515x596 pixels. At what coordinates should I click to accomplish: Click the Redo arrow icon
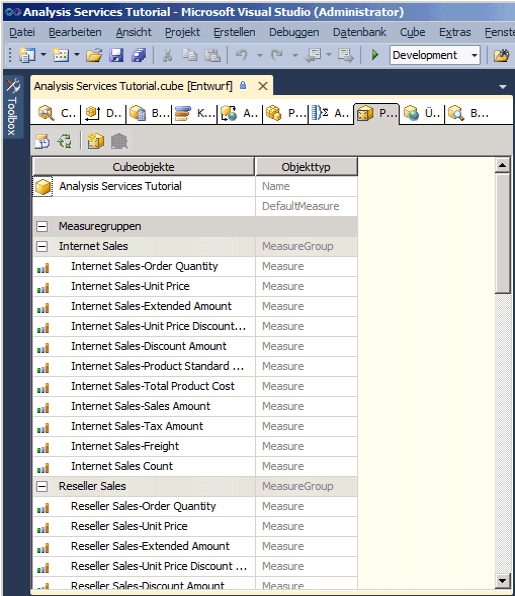[x=277, y=55]
